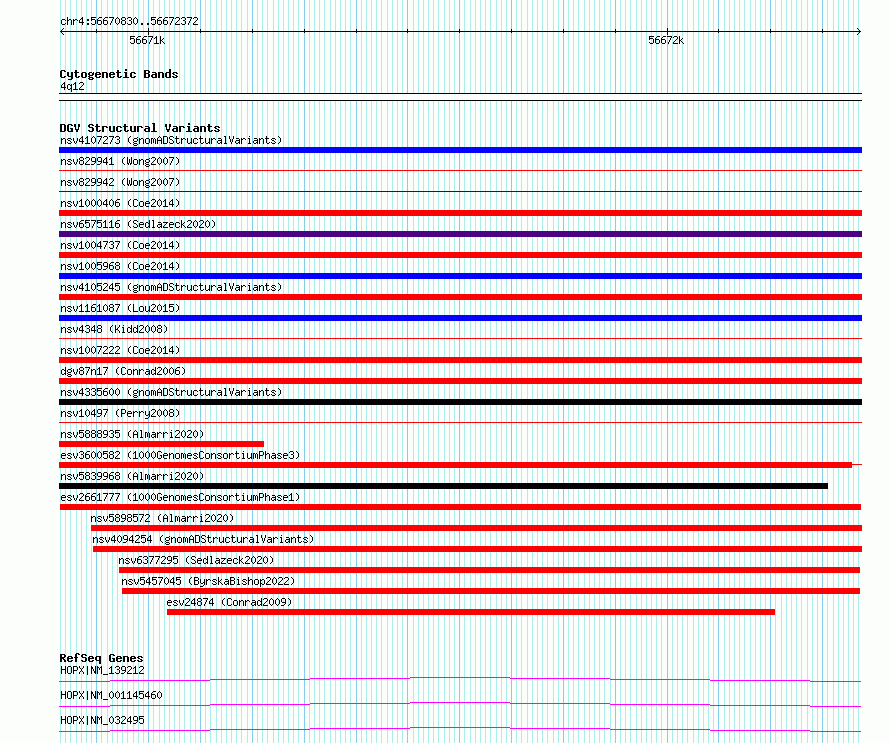Select the blue bar of nsv4107273

click(x=460, y=150)
